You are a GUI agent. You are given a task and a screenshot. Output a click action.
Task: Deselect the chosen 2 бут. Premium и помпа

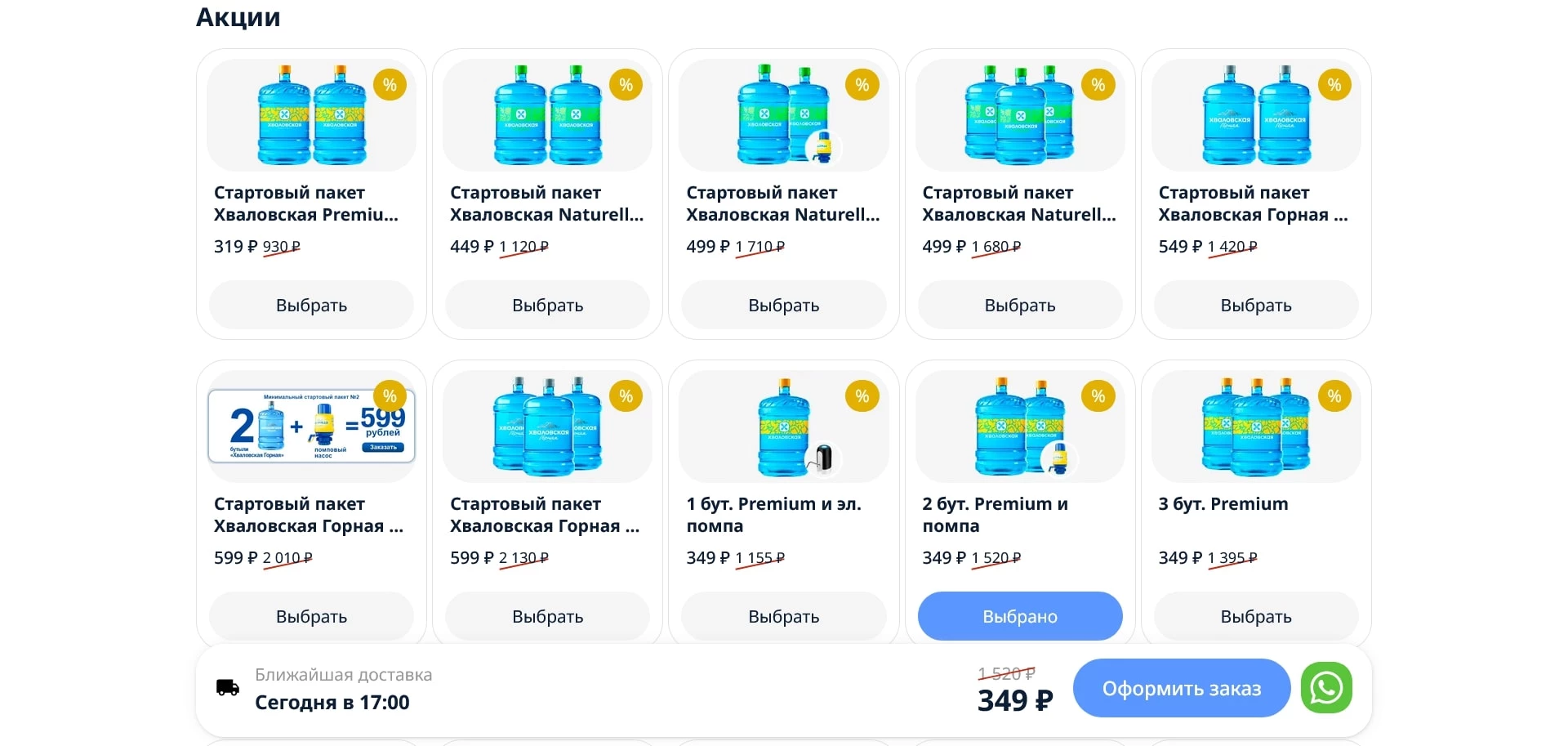(x=1020, y=616)
